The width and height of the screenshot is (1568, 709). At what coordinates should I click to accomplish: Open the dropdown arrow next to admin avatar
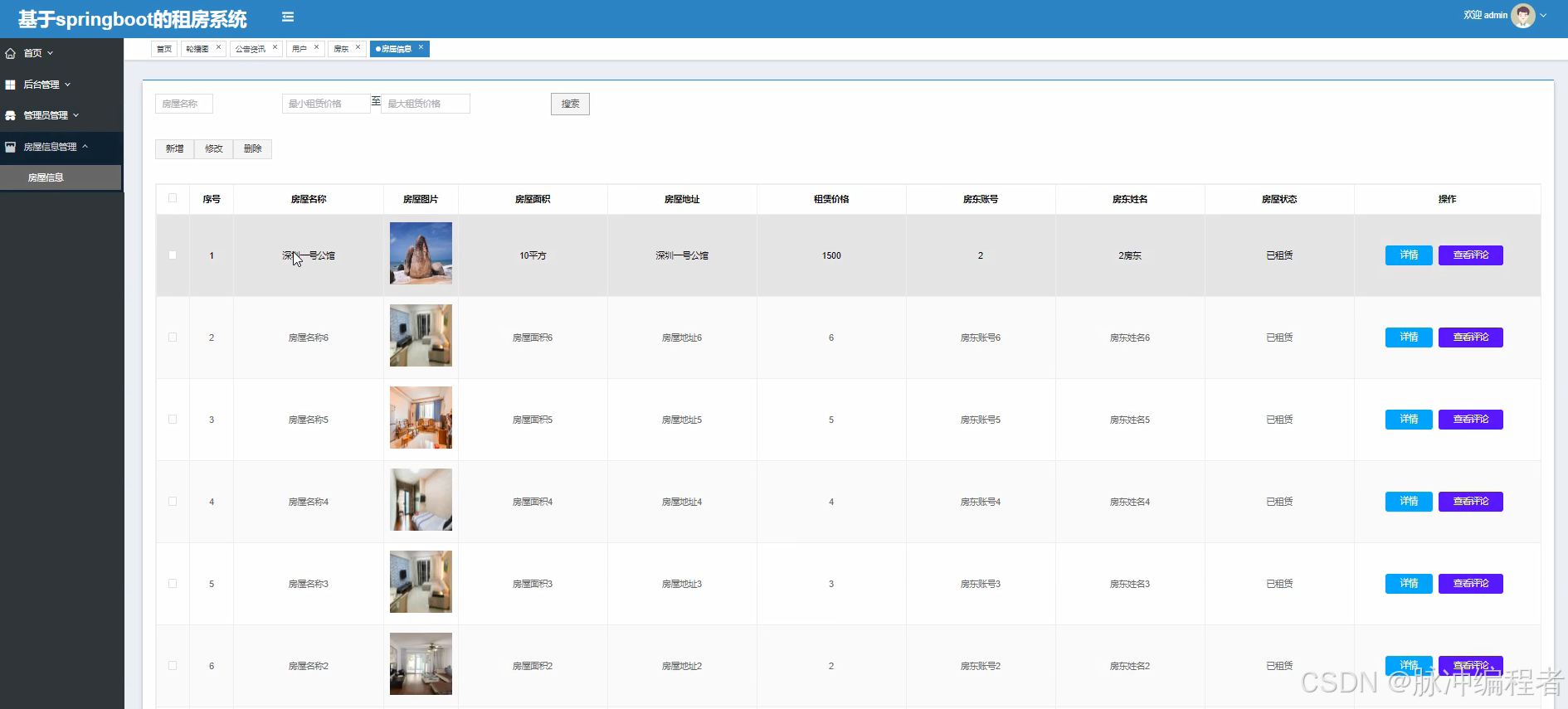(1543, 15)
